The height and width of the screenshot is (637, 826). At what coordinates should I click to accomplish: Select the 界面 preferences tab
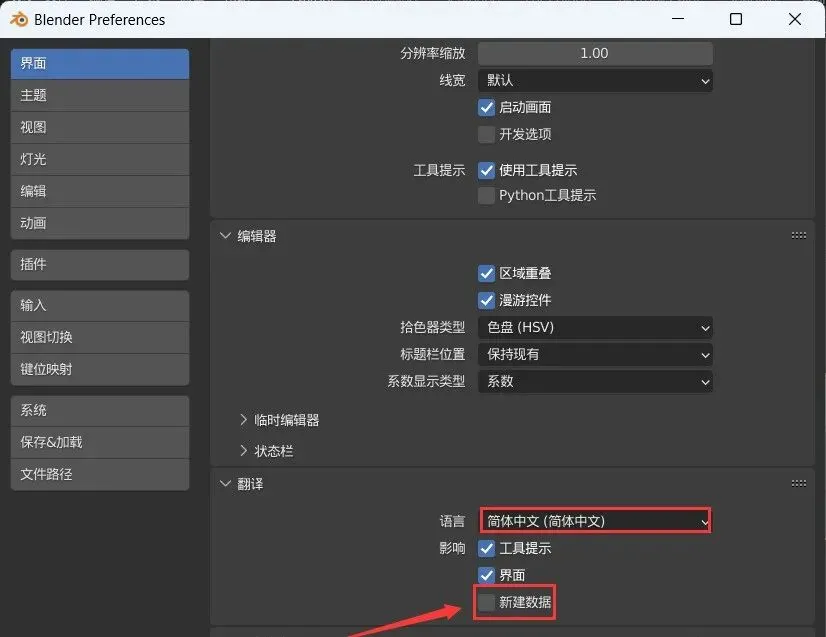100,64
